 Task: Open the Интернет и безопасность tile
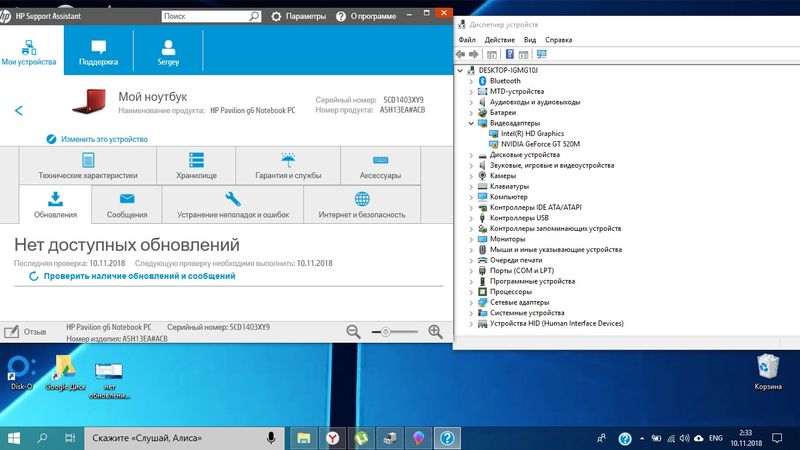tap(362, 205)
